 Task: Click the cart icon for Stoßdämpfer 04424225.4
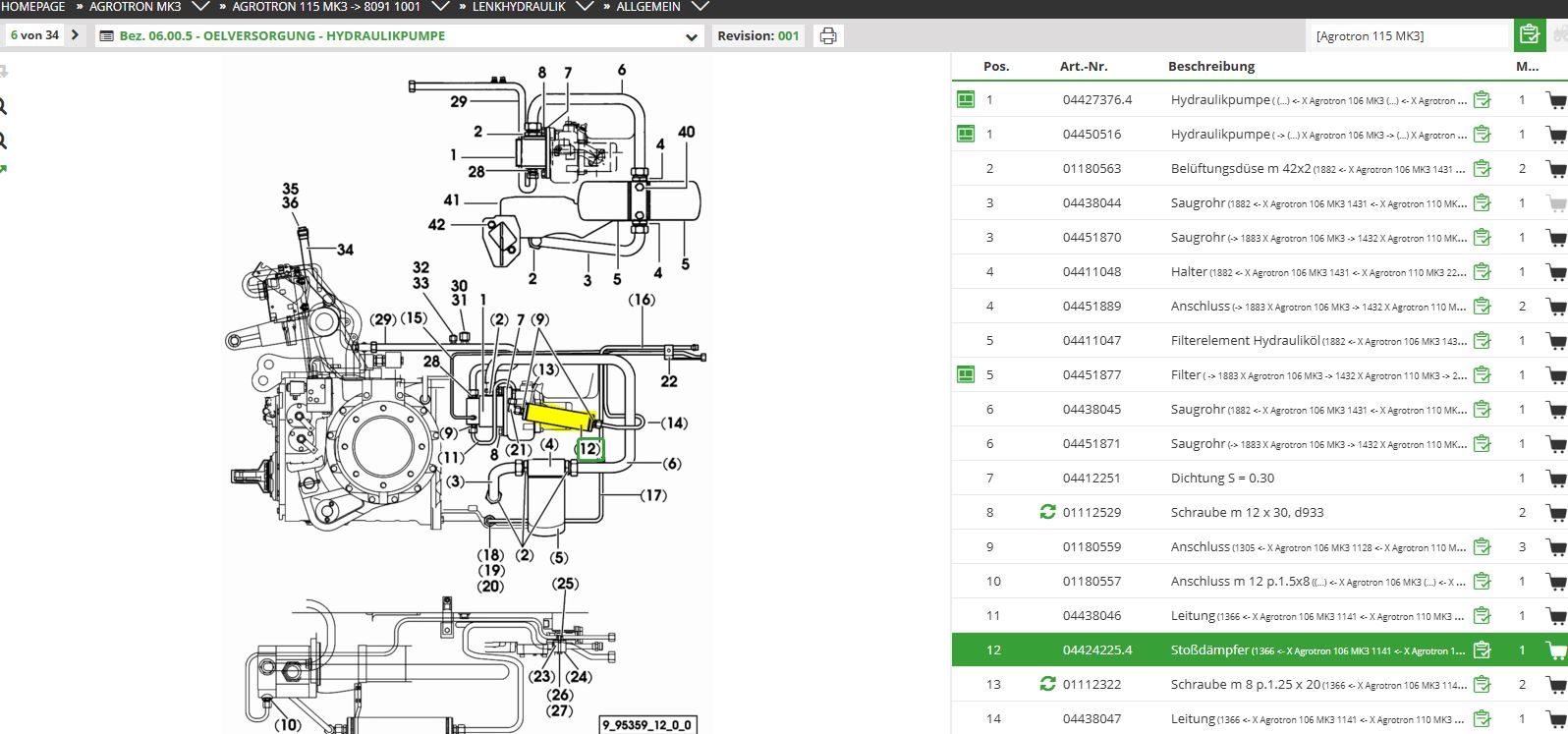pos(1555,650)
